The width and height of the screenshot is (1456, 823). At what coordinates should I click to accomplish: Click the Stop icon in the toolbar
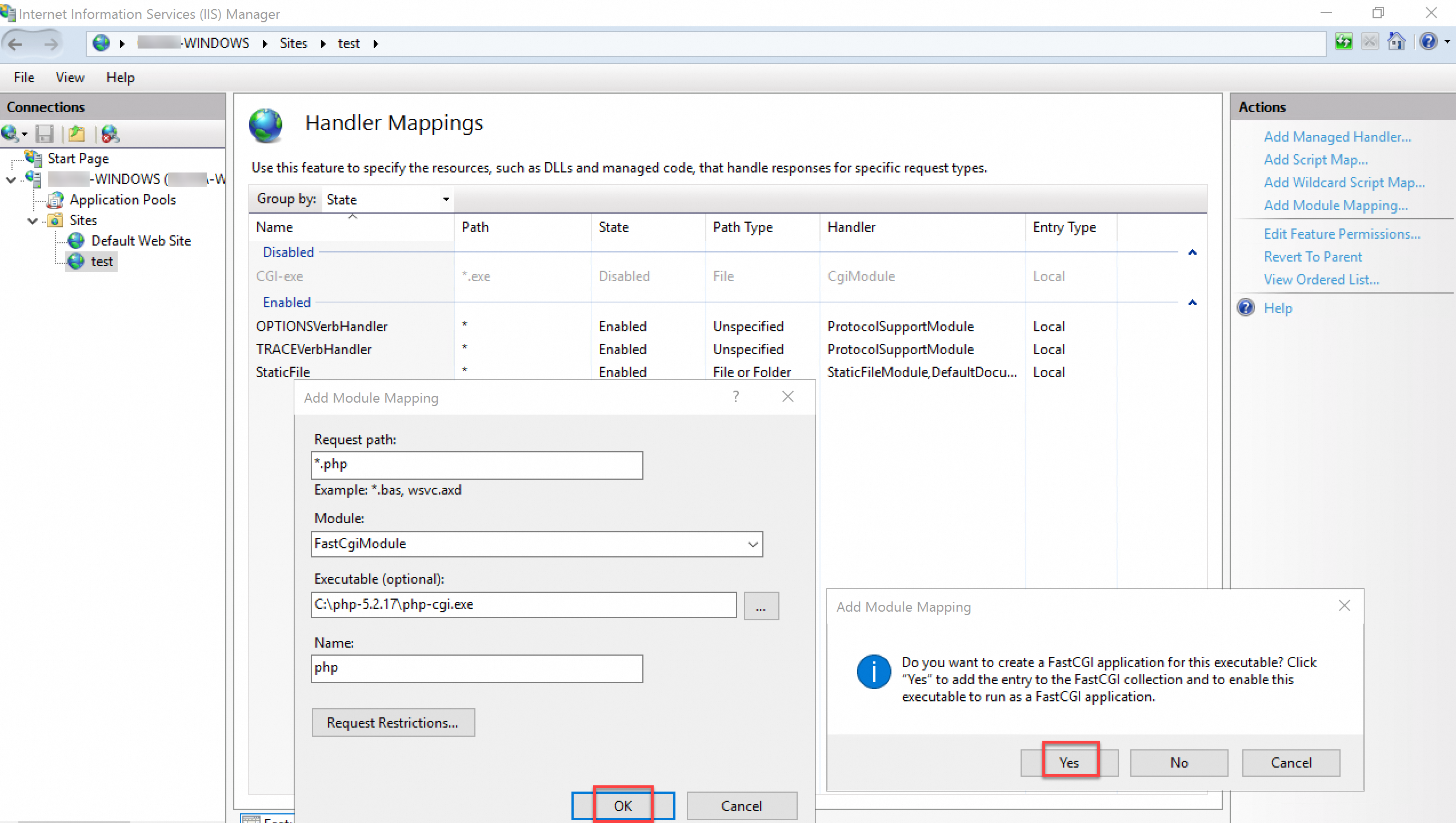pos(1370,42)
